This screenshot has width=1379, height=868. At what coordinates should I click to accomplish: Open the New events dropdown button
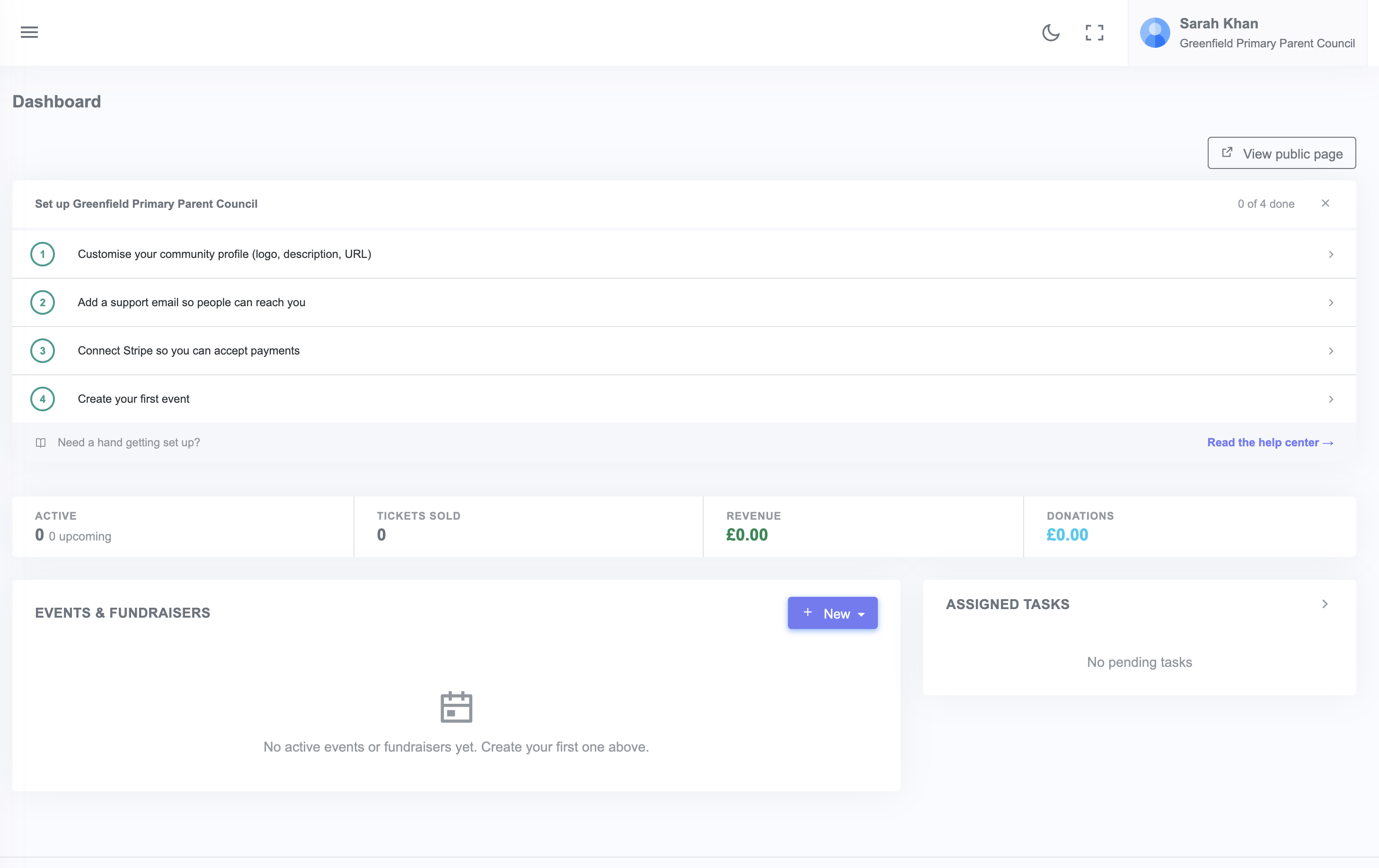(833, 613)
